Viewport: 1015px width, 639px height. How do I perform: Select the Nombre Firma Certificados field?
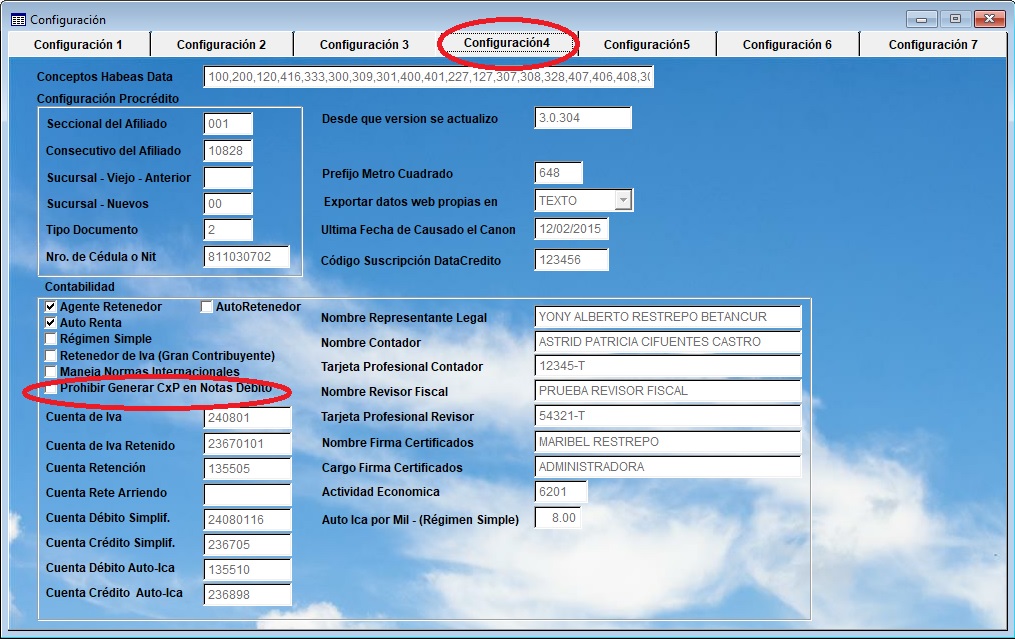[668, 442]
